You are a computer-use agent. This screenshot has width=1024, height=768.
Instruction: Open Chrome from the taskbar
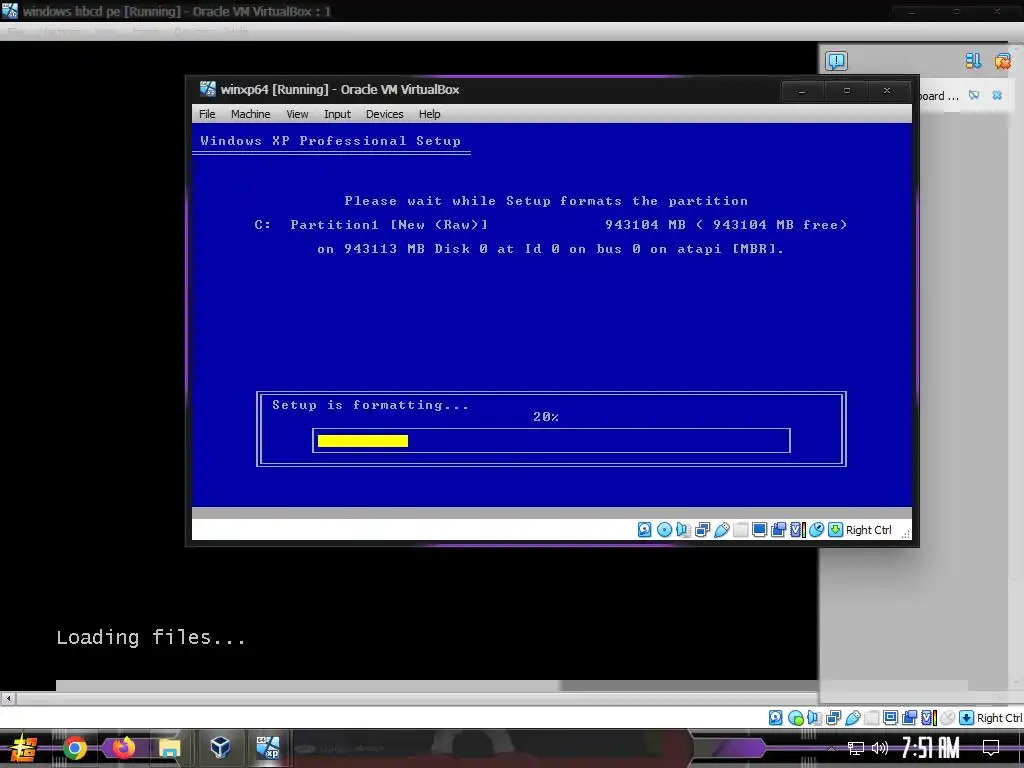pos(75,748)
